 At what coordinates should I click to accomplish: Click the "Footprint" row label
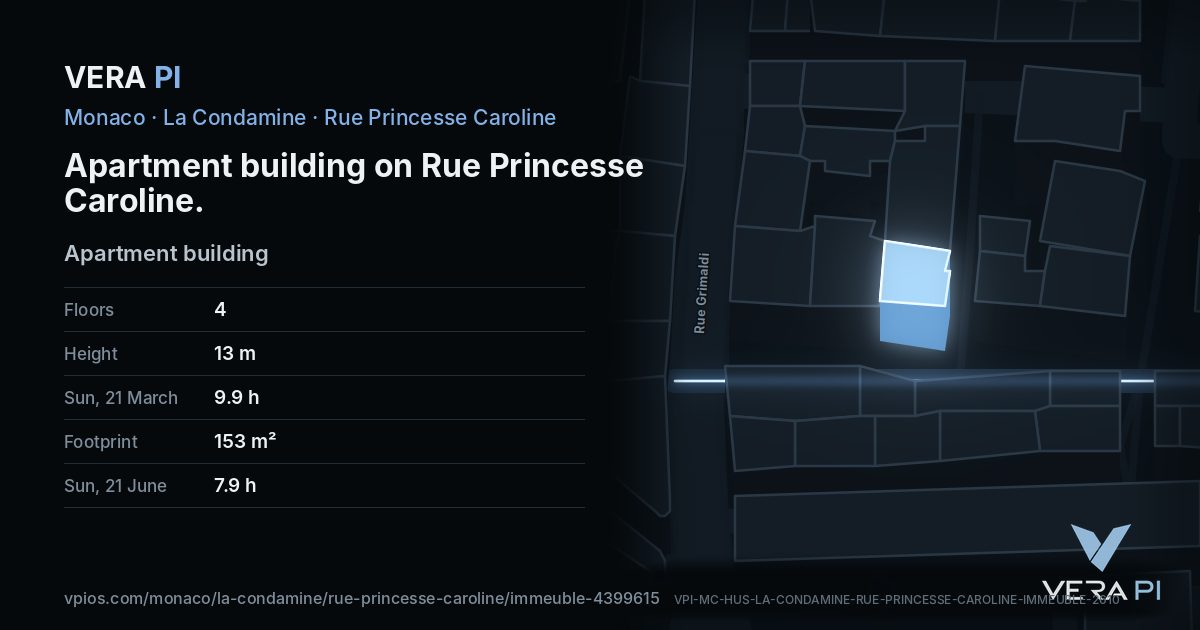click(x=101, y=442)
